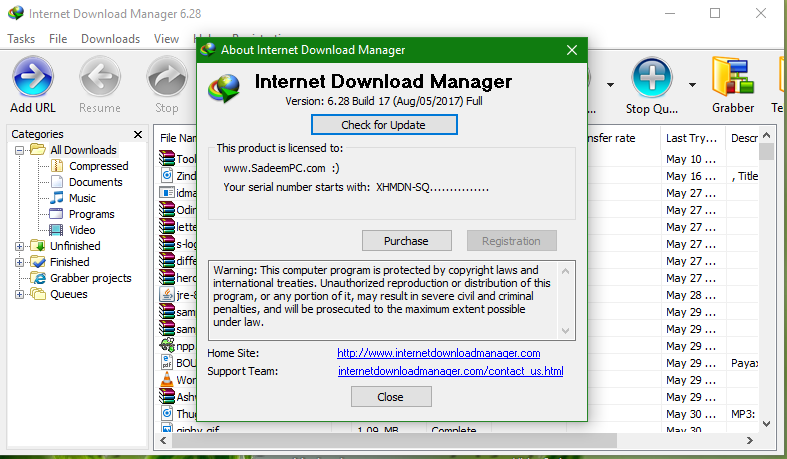Click the 'Wor' VLC file icon
Viewport: 787px width, 459px height.
[x=166, y=379]
